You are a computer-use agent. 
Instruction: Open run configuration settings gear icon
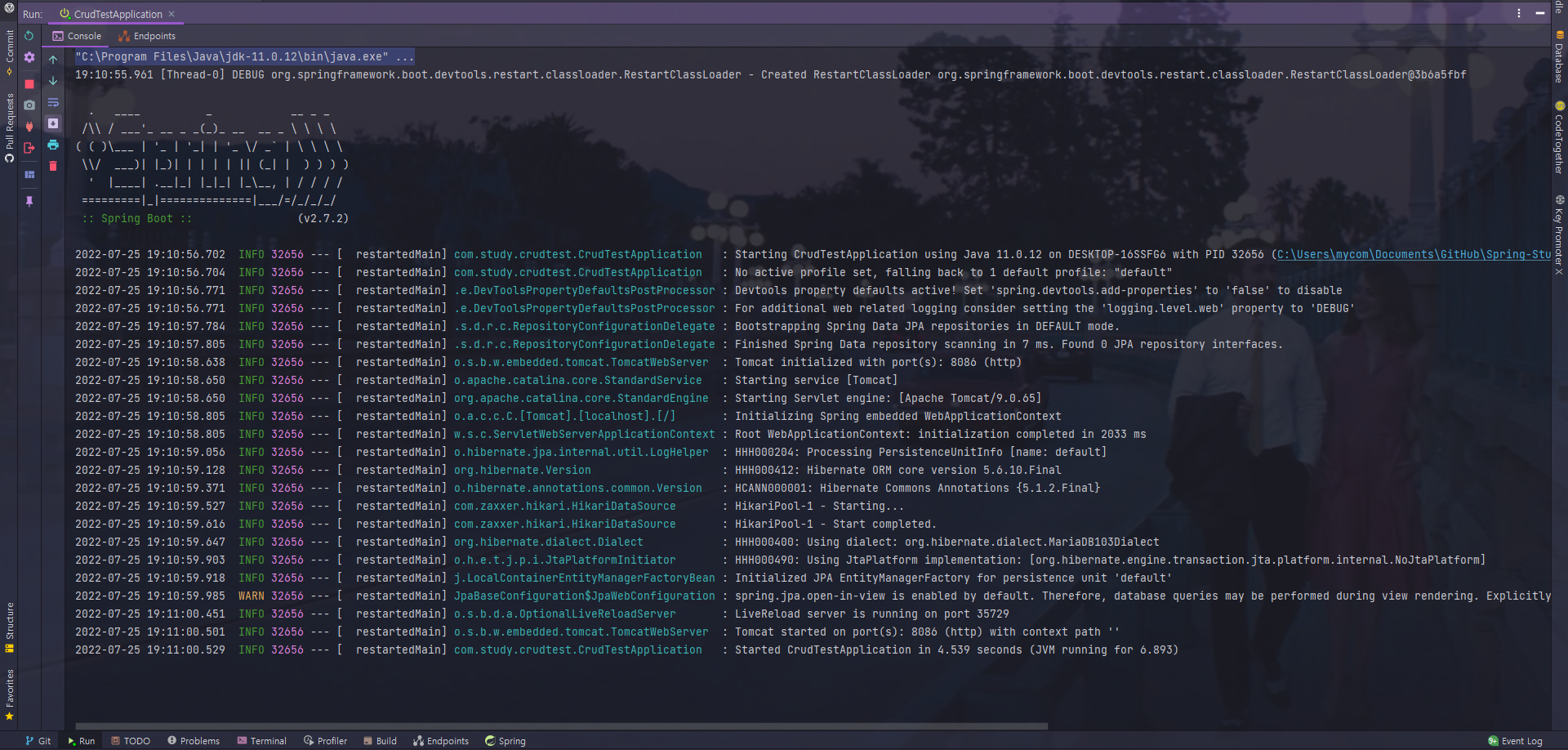coord(29,58)
